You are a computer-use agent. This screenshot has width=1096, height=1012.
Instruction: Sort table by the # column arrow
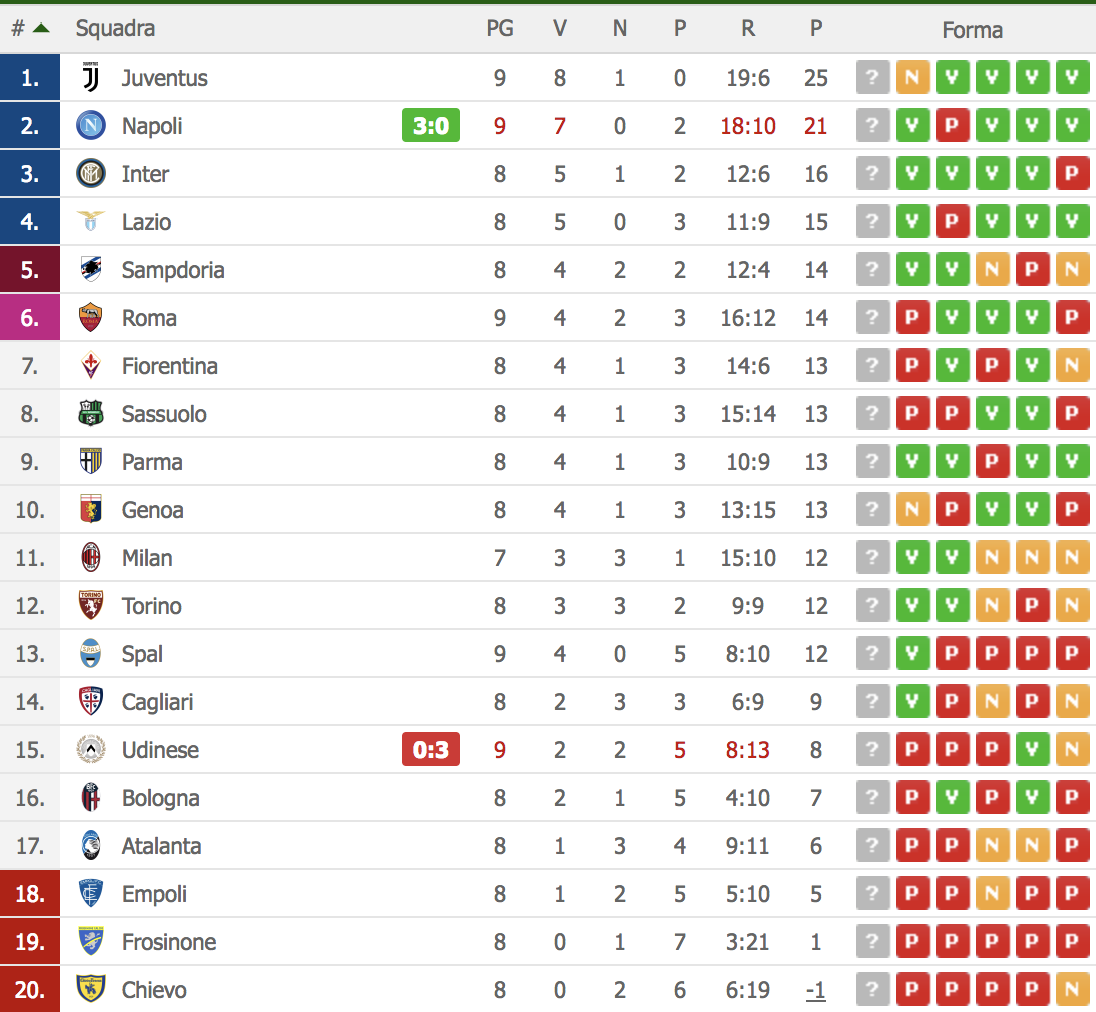[41, 28]
